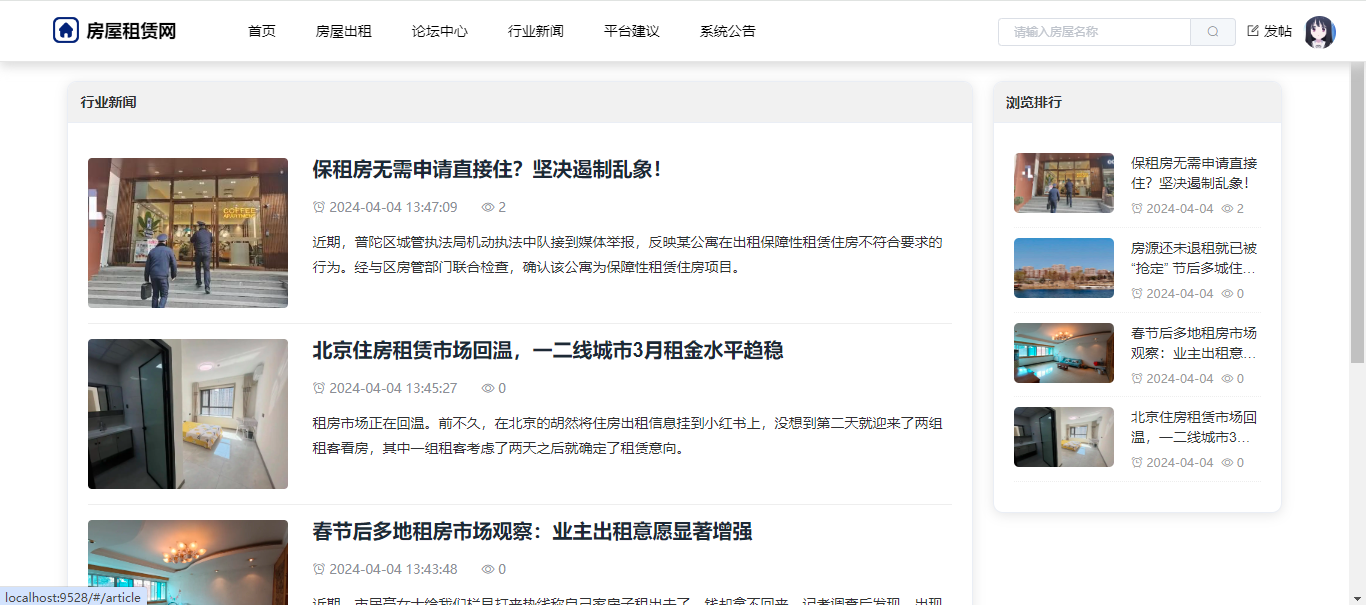Click clock icon of sidebar item 保租房无需申请直接住

tap(1137, 209)
